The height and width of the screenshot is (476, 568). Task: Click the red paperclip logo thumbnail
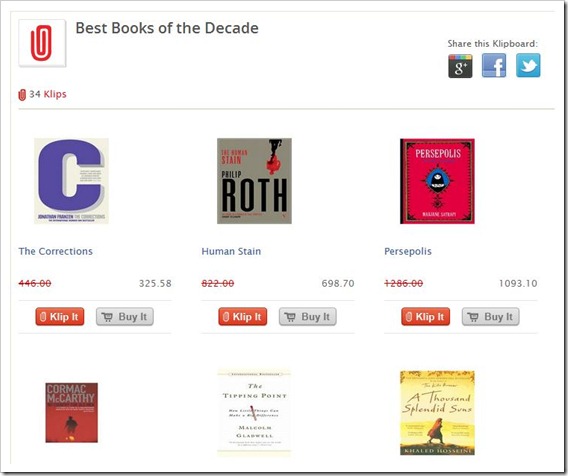pyautogui.click(x=42, y=43)
